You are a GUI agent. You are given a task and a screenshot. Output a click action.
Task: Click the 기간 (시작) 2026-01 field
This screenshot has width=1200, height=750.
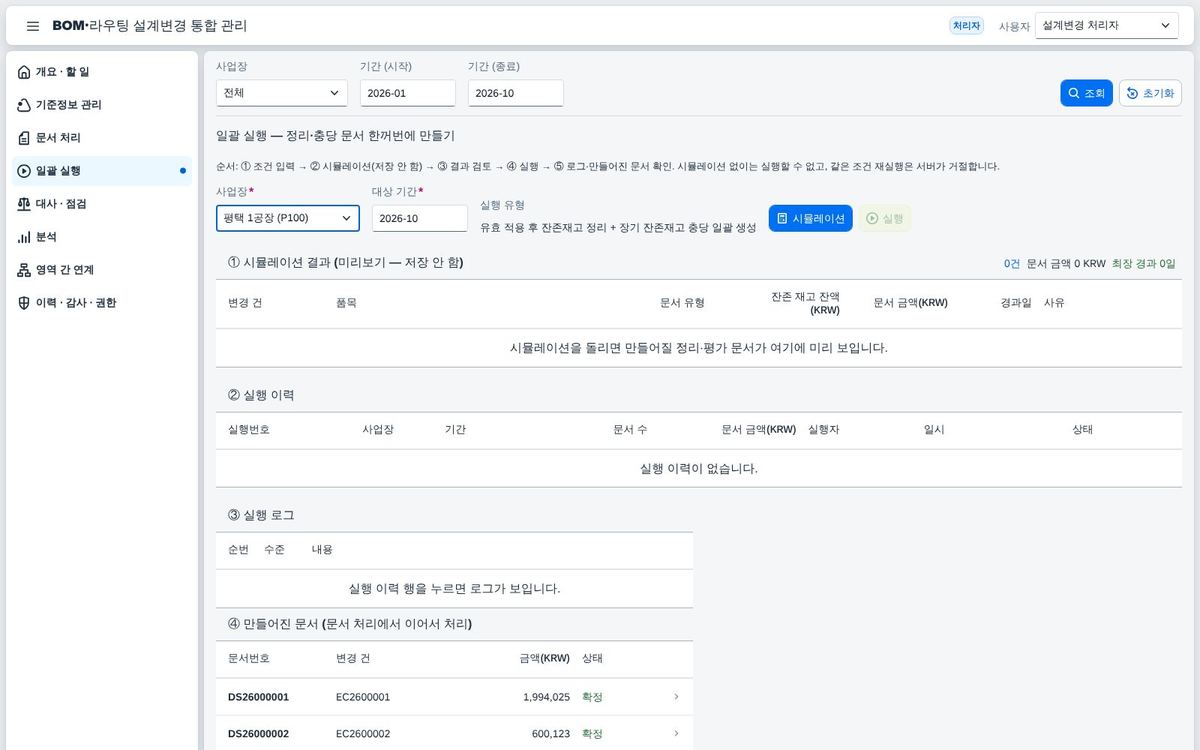tap(408, 93)
